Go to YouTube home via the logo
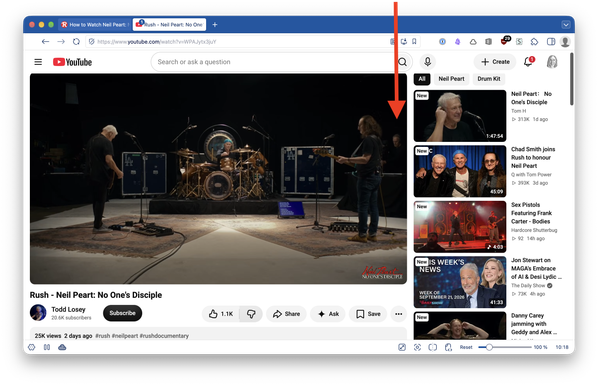Viewport: 598px width, 385px height. click(x=72, y=62)
